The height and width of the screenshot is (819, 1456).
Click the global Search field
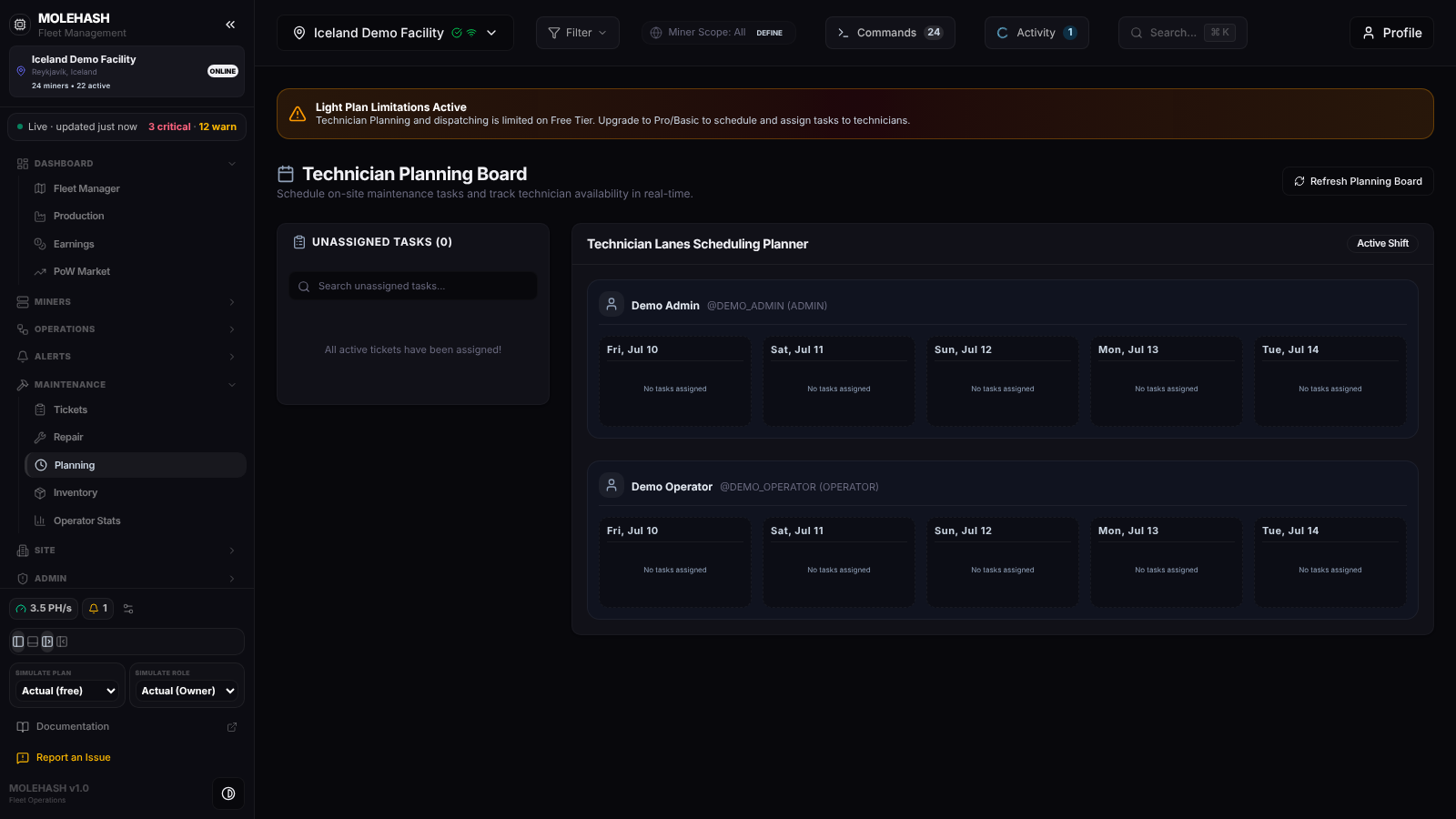1182,33
